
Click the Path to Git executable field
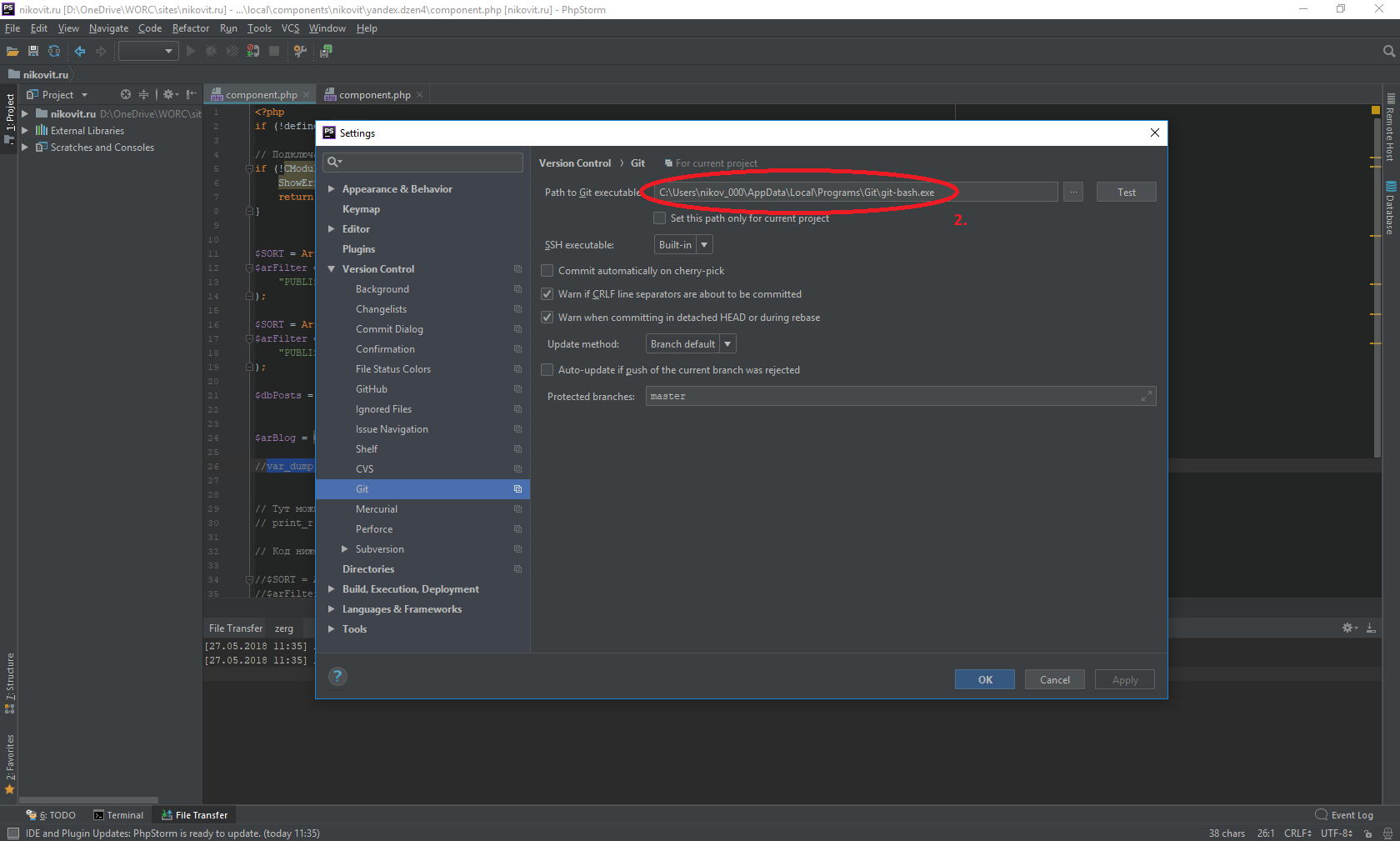(x=856, y=192)
